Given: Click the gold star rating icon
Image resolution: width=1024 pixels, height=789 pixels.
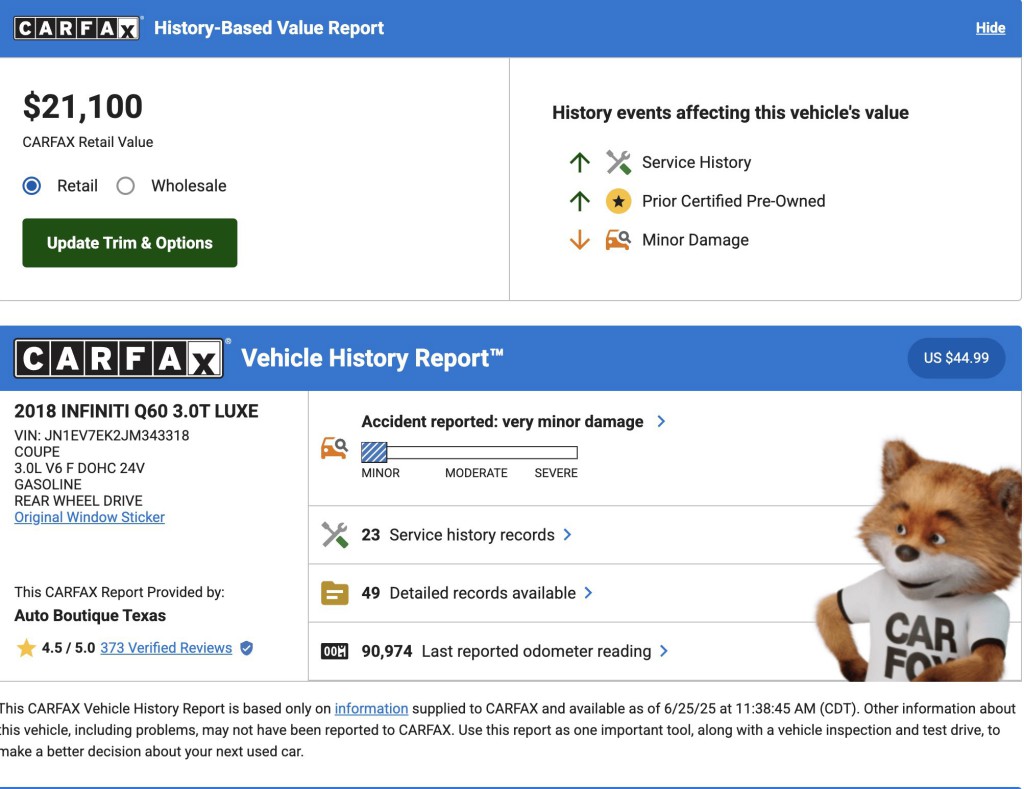Looking at the screenshot, I should pos(26,648).
